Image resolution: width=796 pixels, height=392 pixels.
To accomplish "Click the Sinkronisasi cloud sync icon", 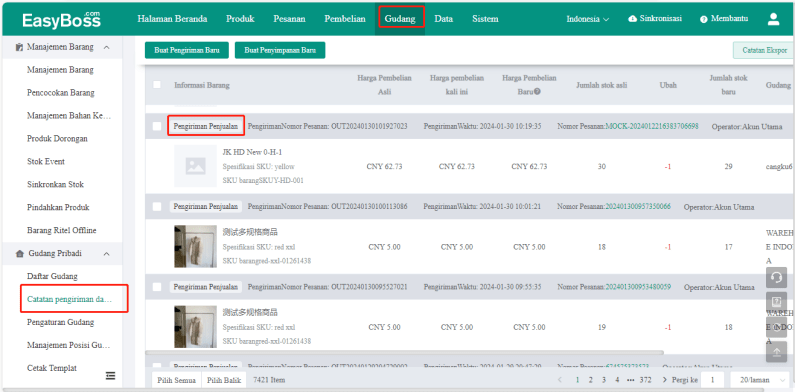I will (x=632, y=19).
